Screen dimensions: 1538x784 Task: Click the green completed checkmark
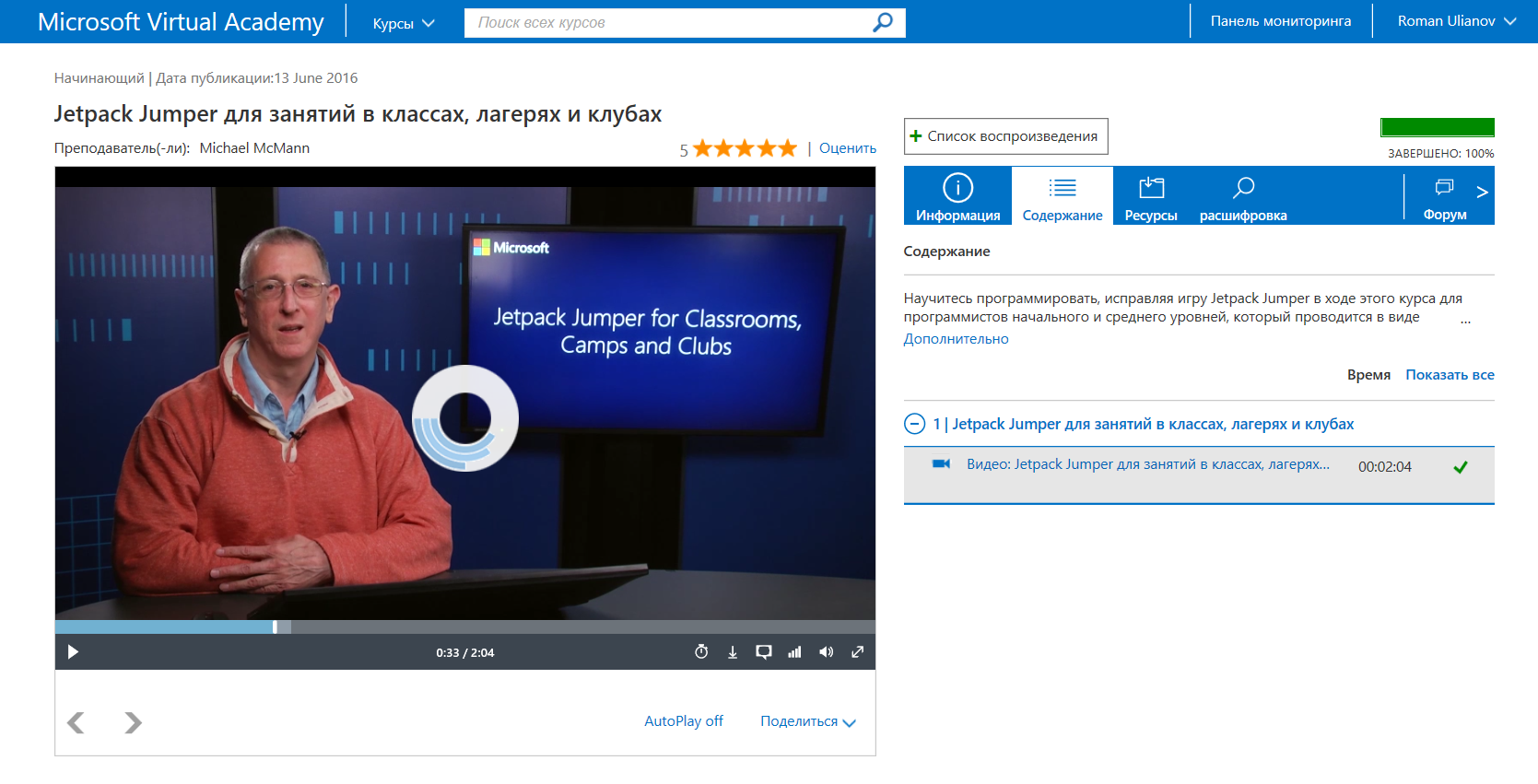coord(1461,467)
